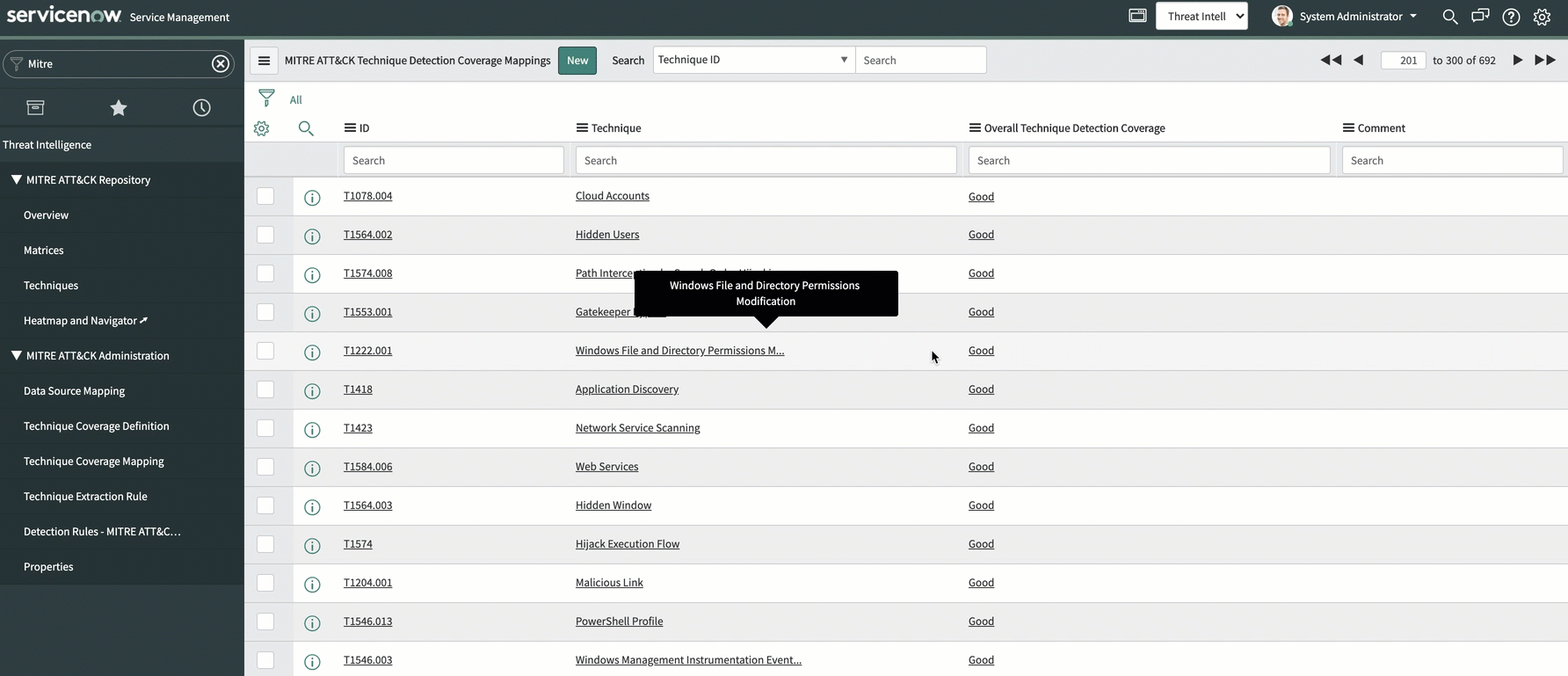Click the application scope window icon
The image size is (1568, 676).
coord(1137,15)
